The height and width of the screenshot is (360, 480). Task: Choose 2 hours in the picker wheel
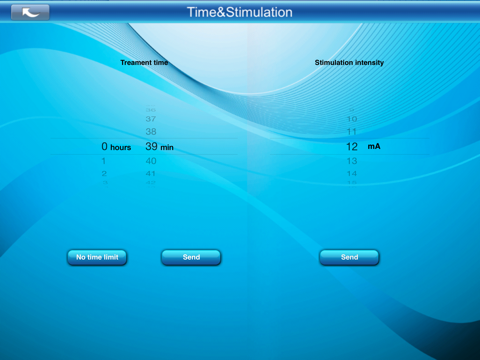point(104,173)
